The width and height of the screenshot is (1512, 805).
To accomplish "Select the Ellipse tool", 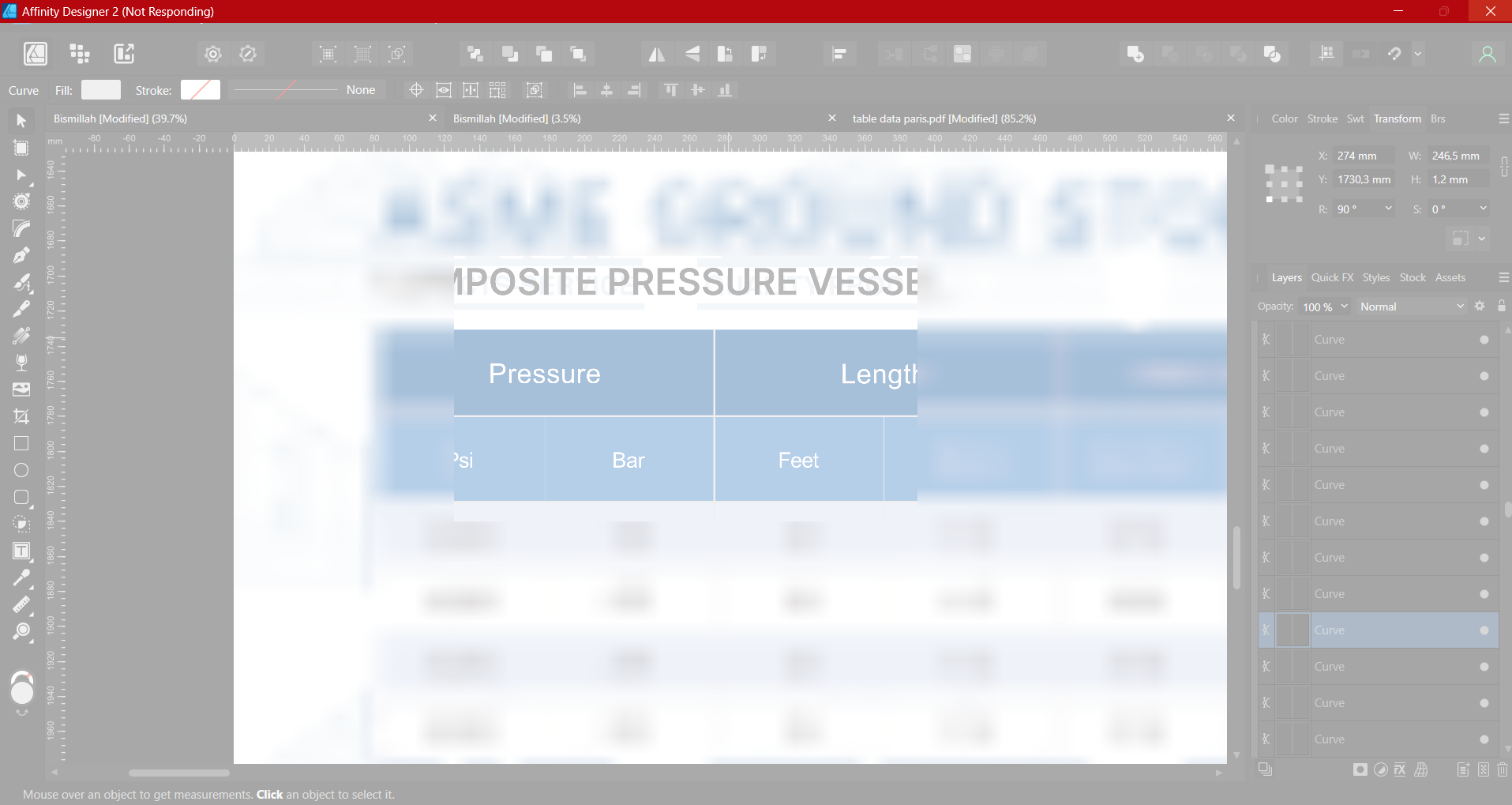I will pyautogui.click(x=21, y=470).
